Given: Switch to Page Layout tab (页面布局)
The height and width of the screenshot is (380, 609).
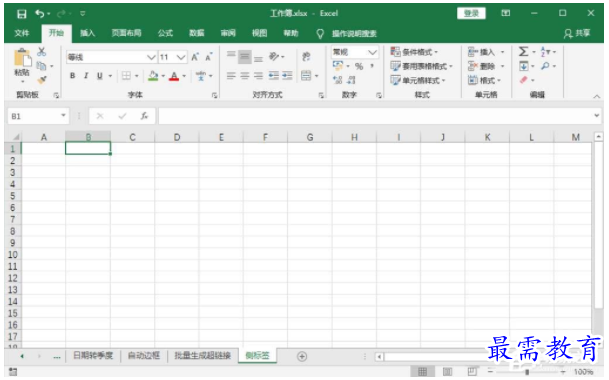Looking at the screenshot, I should point(126,33).
